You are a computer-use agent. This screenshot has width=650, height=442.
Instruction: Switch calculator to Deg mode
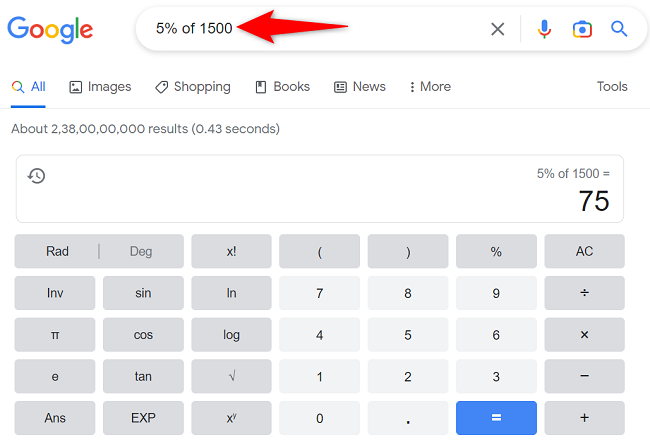tap(141, 251)
